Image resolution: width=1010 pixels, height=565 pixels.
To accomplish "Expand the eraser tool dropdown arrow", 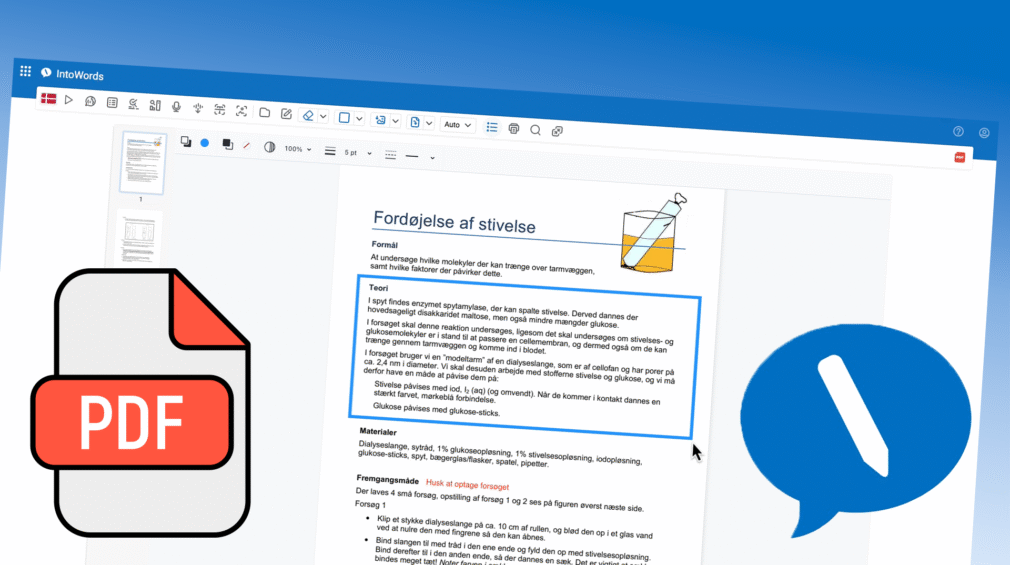I will (x=323, y=116).
